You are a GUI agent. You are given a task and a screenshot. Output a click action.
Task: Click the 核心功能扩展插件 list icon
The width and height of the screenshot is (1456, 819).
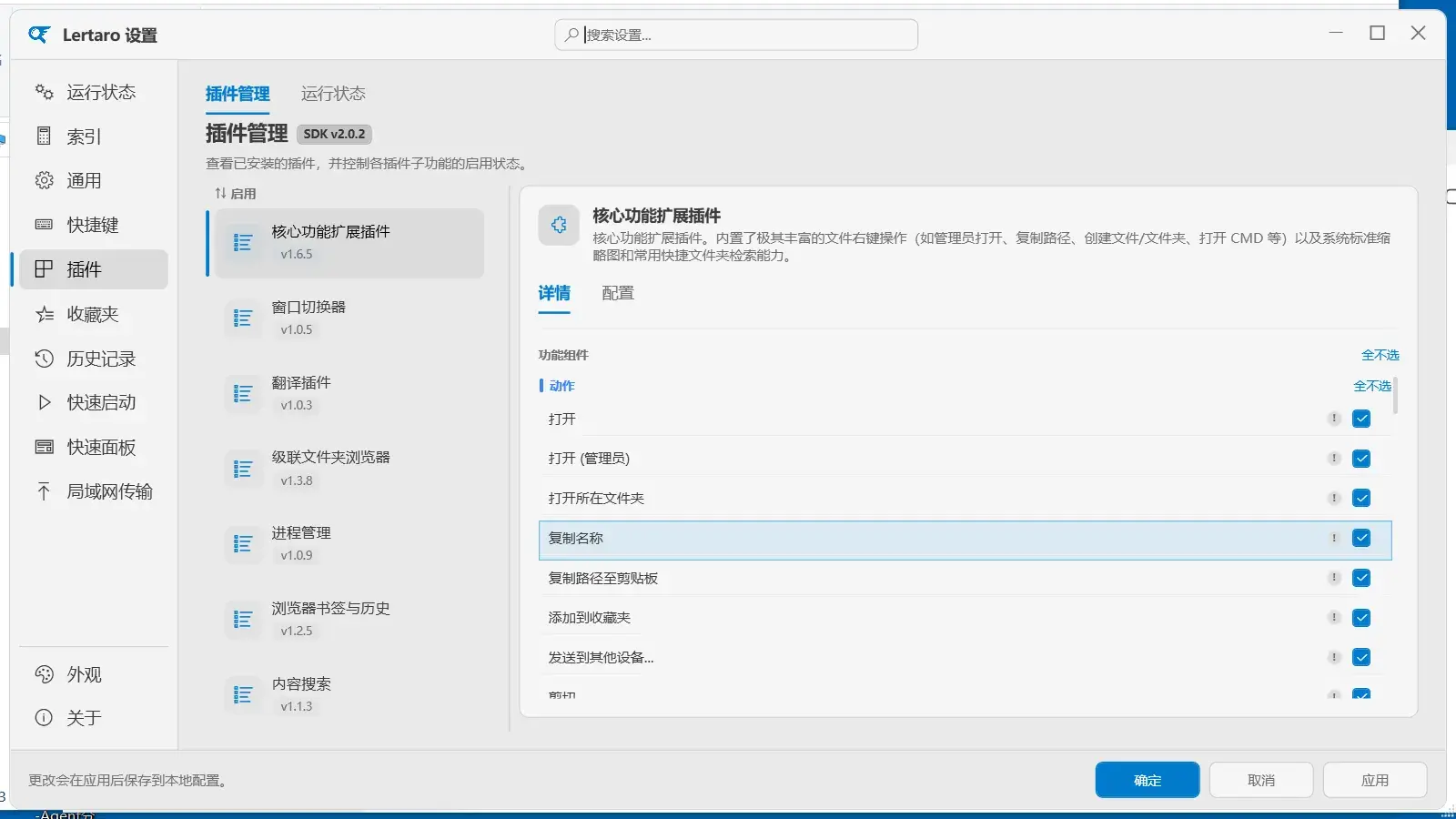pos(243,243)
